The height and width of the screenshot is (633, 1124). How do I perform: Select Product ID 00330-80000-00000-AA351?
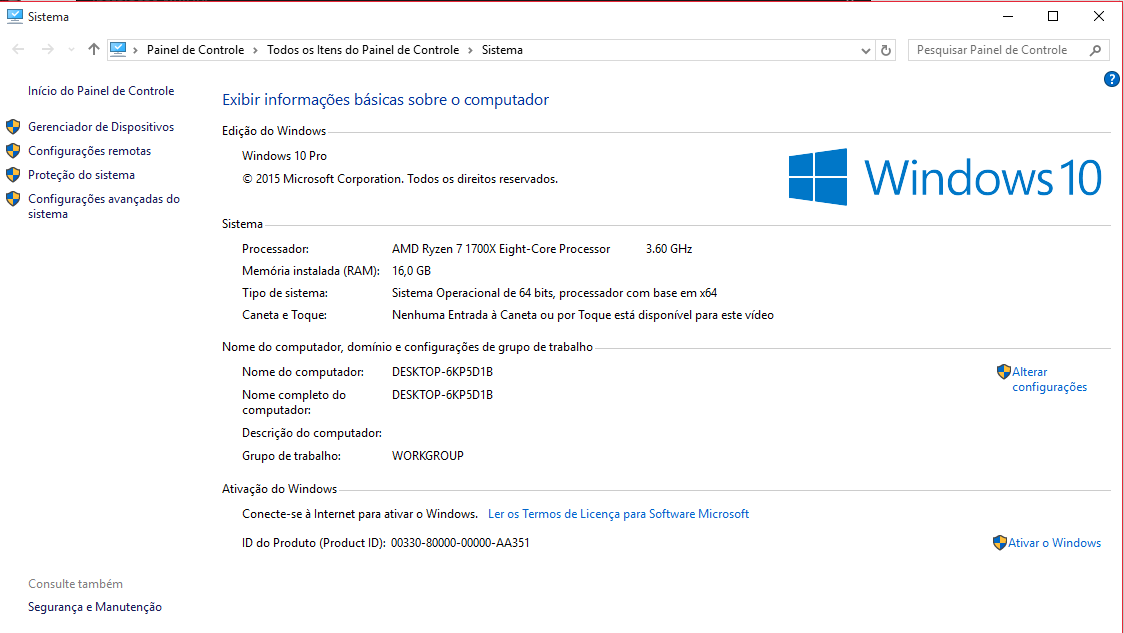click(x=460, y=543)
